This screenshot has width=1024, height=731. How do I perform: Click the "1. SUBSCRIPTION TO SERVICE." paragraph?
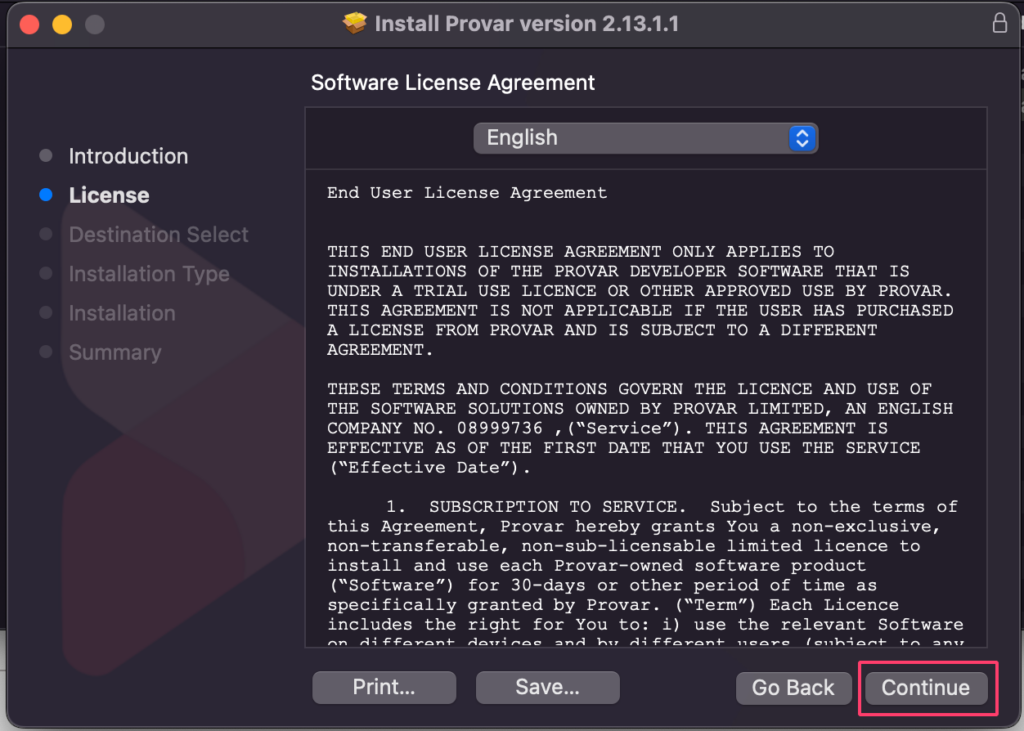[x=645, y=573]
